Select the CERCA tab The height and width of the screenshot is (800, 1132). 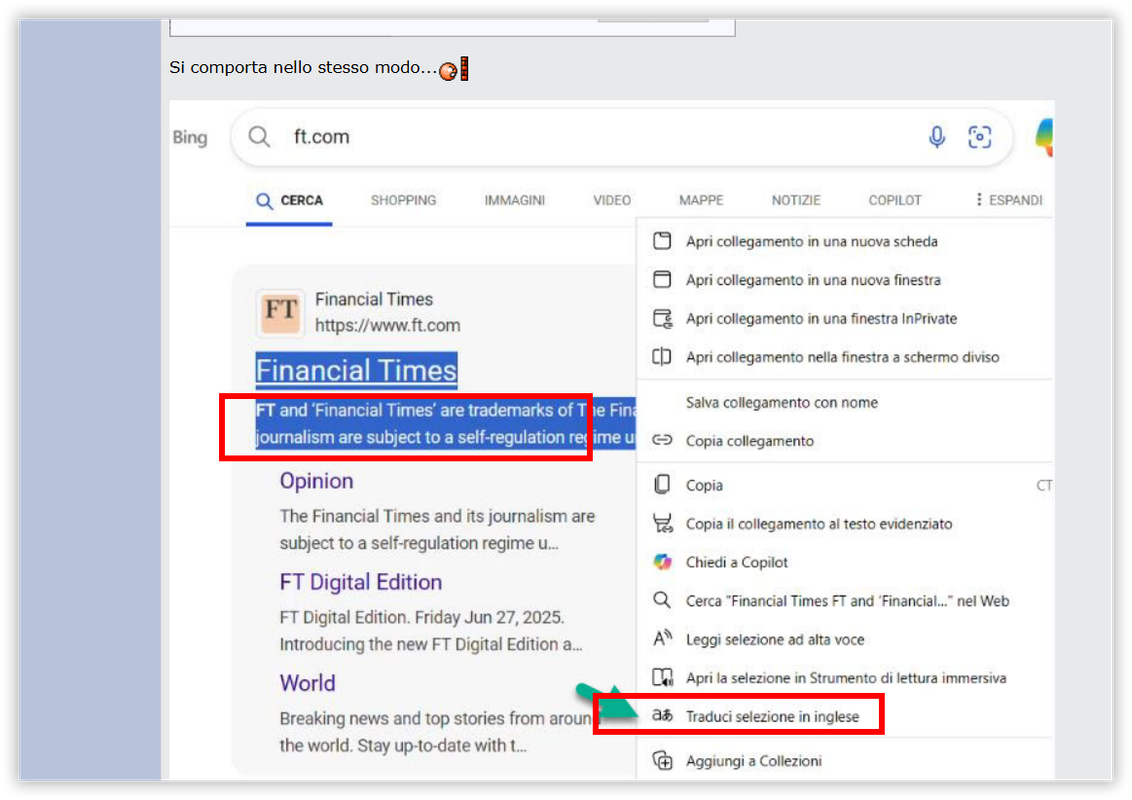289,201
